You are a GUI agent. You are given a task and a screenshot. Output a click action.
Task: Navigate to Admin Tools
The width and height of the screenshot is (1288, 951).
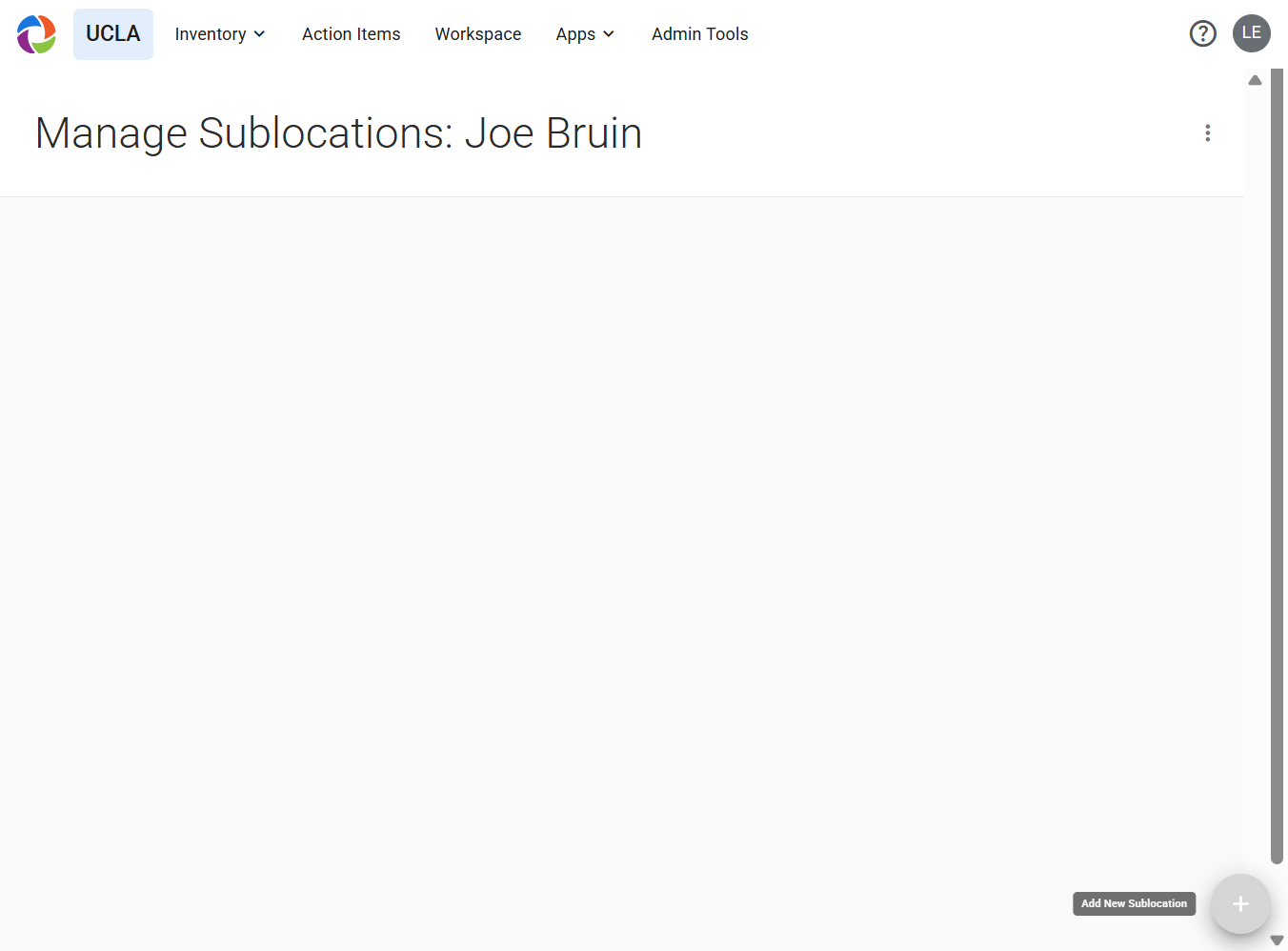[x=700, y=34]
